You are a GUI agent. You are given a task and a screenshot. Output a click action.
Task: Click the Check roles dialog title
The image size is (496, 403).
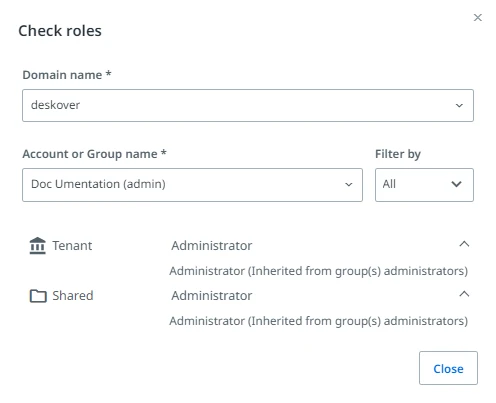60,31
